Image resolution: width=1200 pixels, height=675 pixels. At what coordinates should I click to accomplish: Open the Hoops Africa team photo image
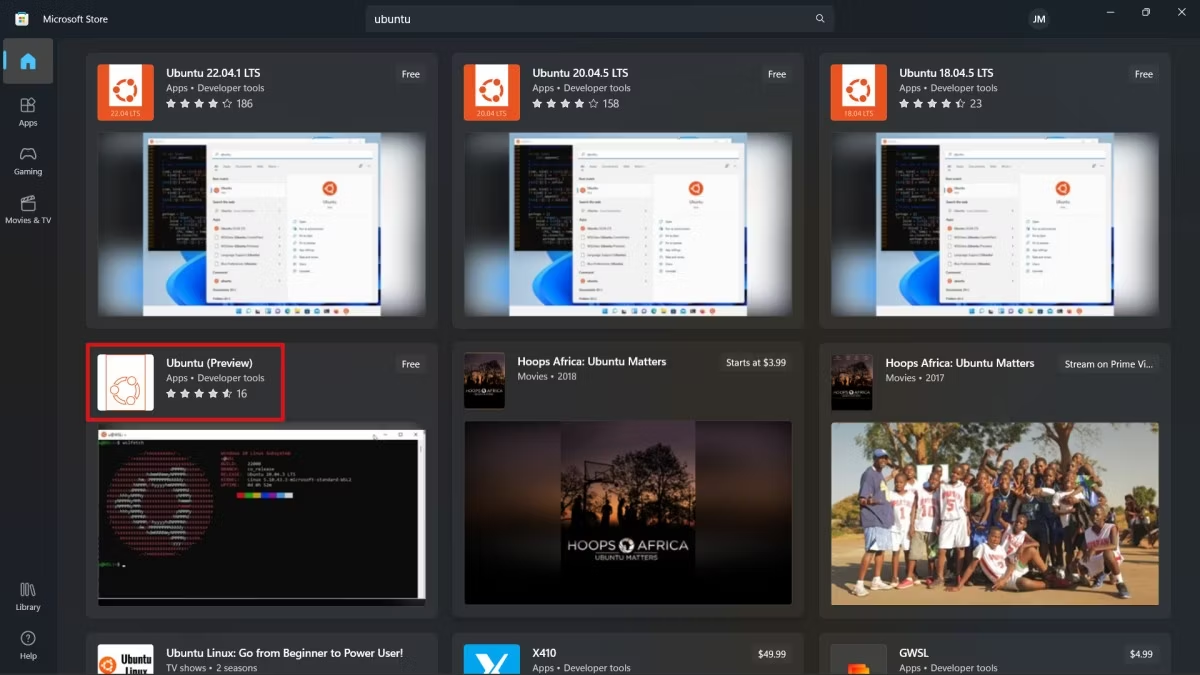[995, 512]
